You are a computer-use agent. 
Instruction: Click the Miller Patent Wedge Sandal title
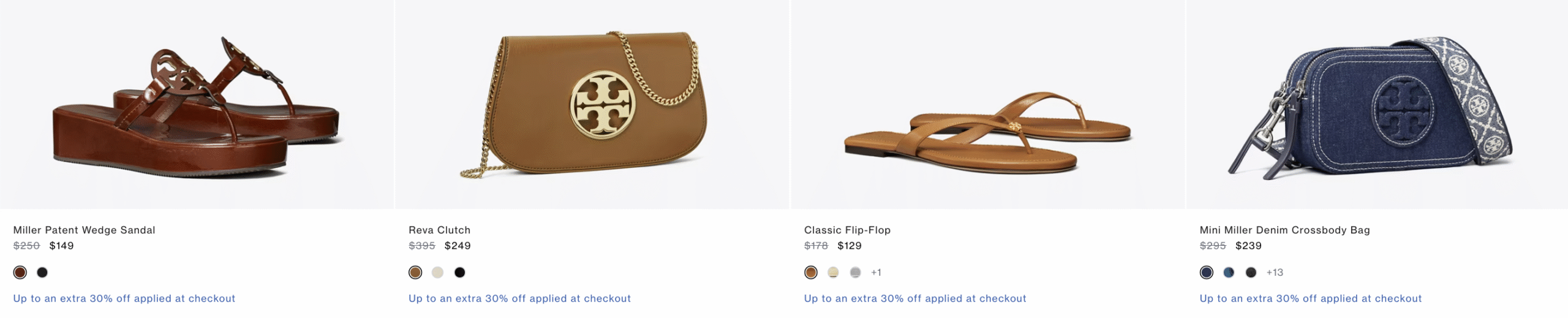pos(84,230)
